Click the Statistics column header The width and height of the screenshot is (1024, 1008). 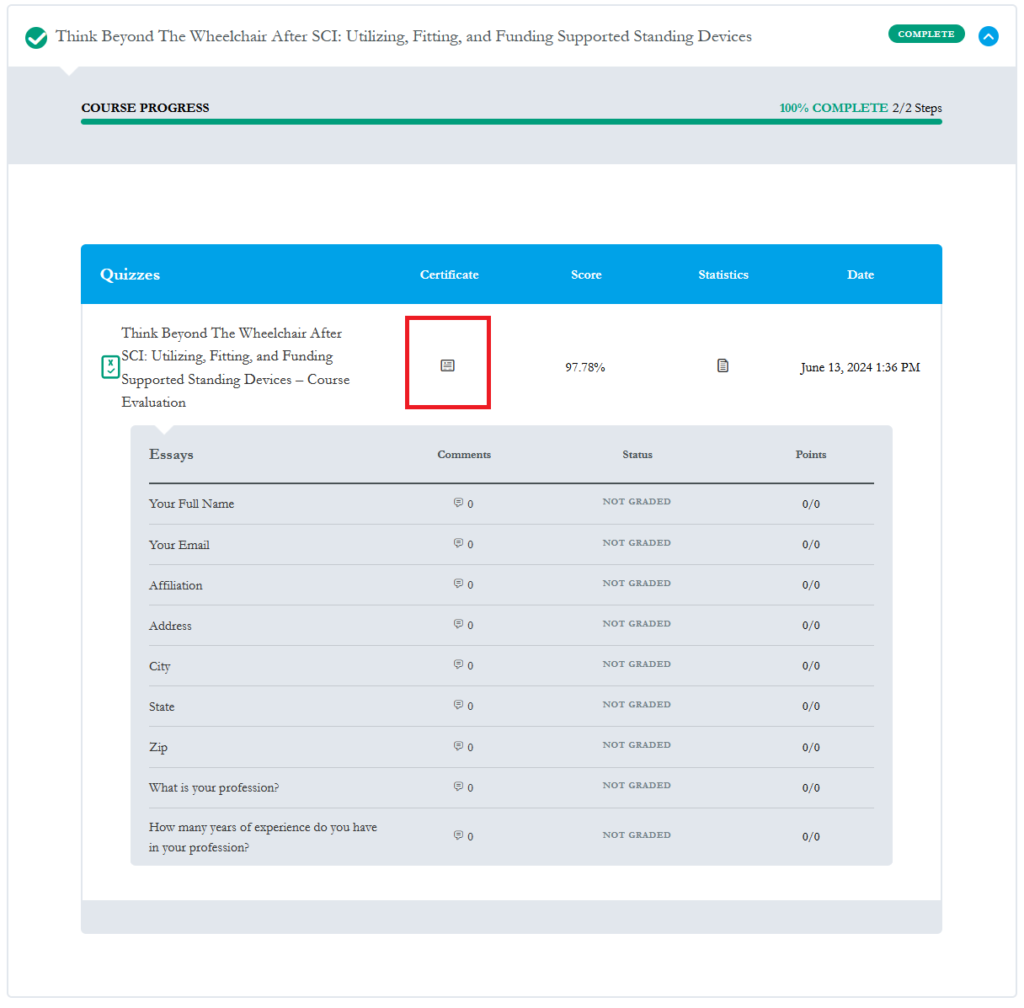(723, 275)
